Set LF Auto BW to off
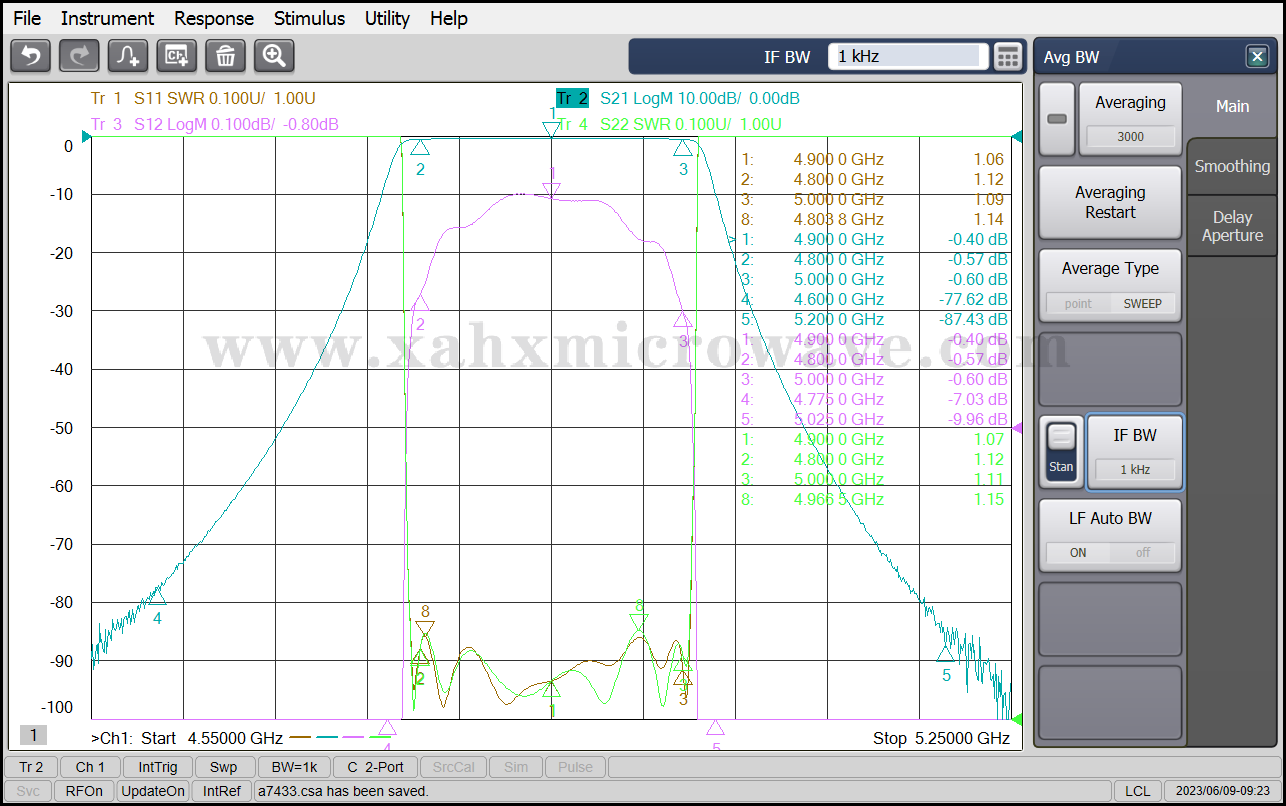1286x806 pixels. [x=1142, y=552]
